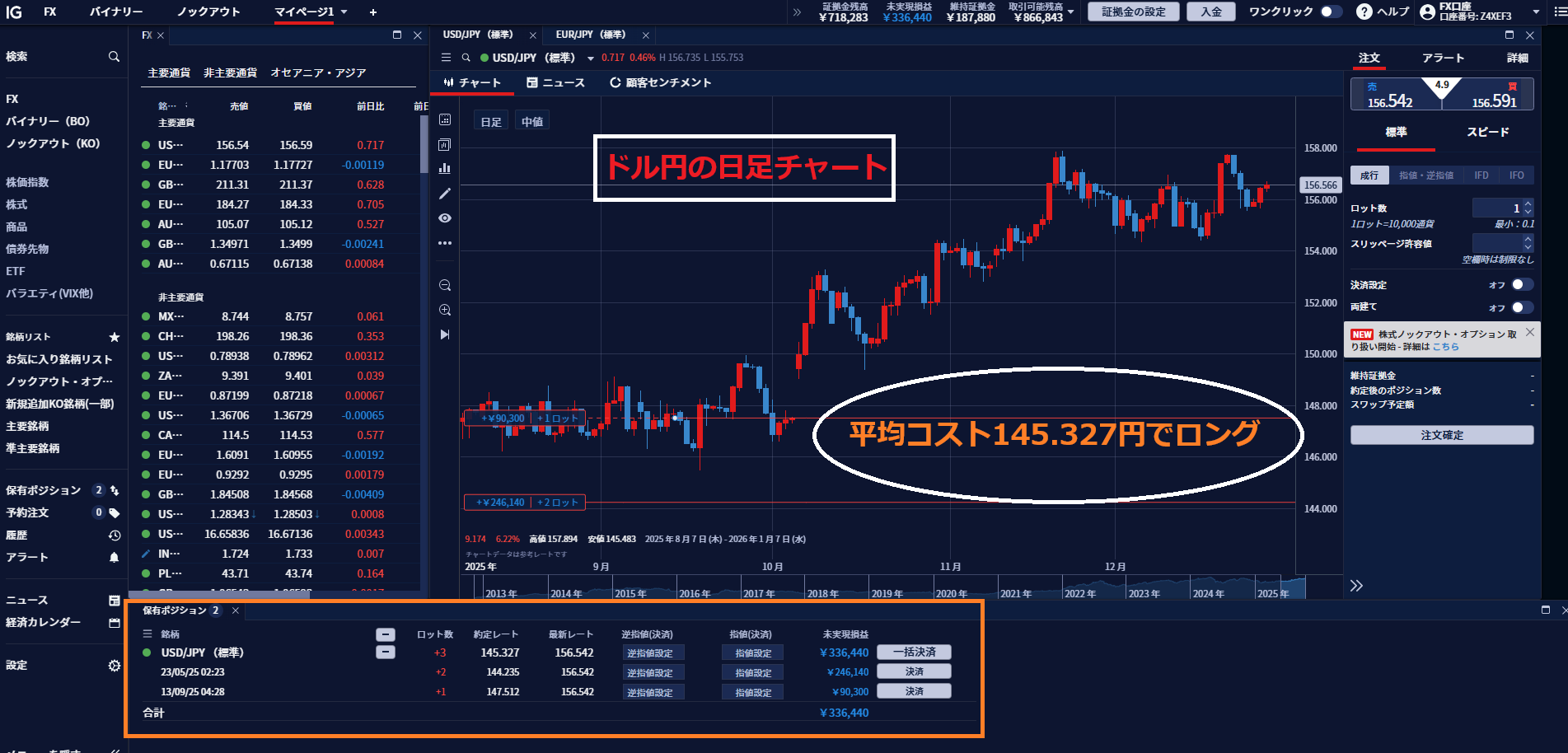Zoom out the chart with minus magnifier
The image size is (1568, 753).
coord(445,286)
